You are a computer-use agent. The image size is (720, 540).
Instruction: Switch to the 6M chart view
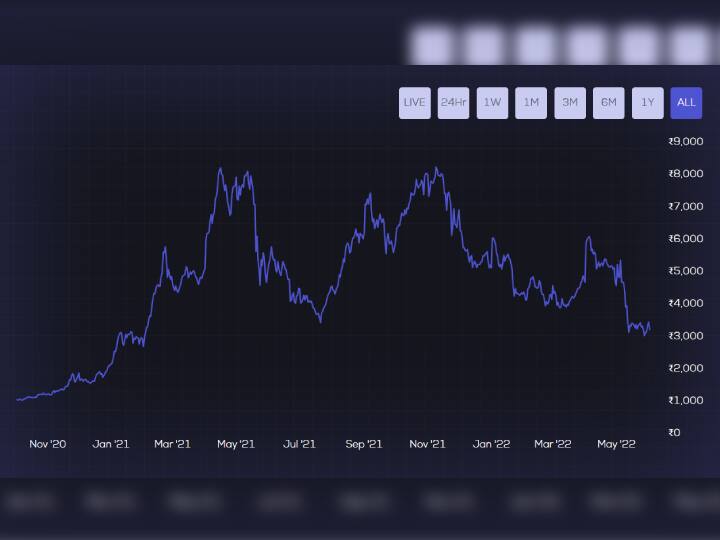coord(608,102)
